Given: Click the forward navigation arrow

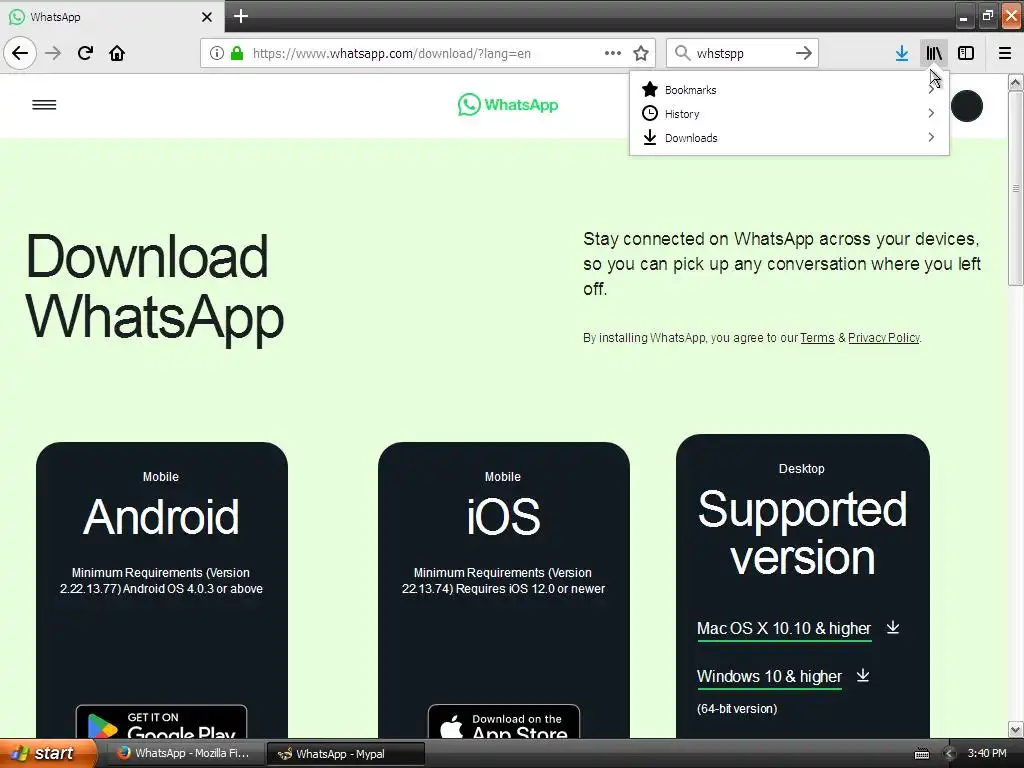Looking at the screenshot, I should pyautogui.click(x=53, y=53).
